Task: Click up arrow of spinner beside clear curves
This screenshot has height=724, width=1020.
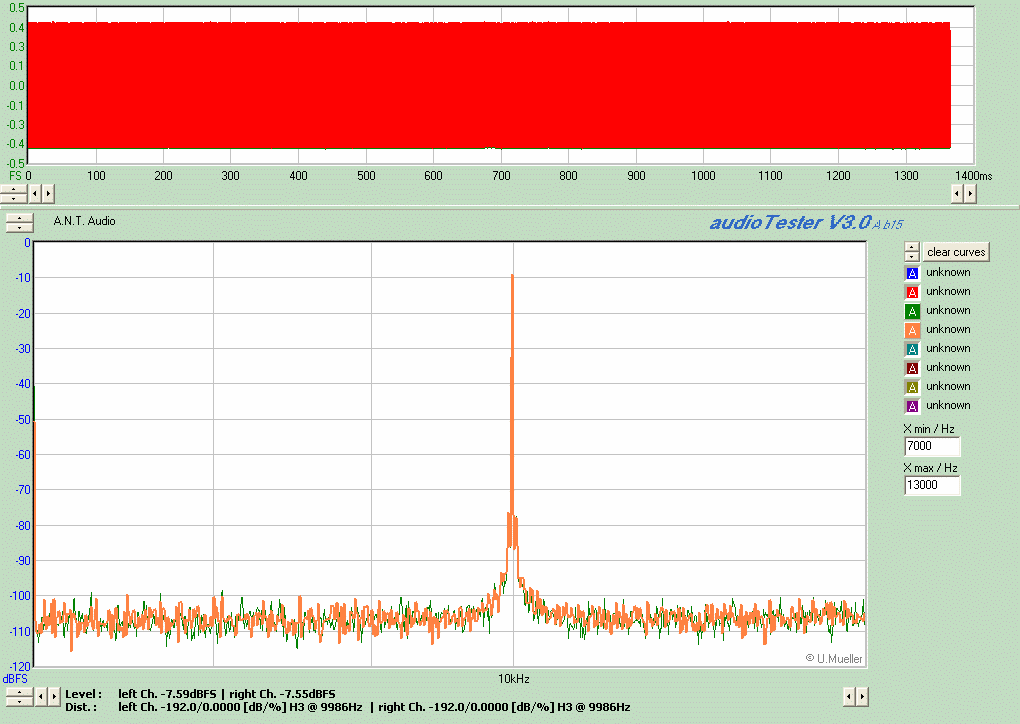Action: [911, 247]
